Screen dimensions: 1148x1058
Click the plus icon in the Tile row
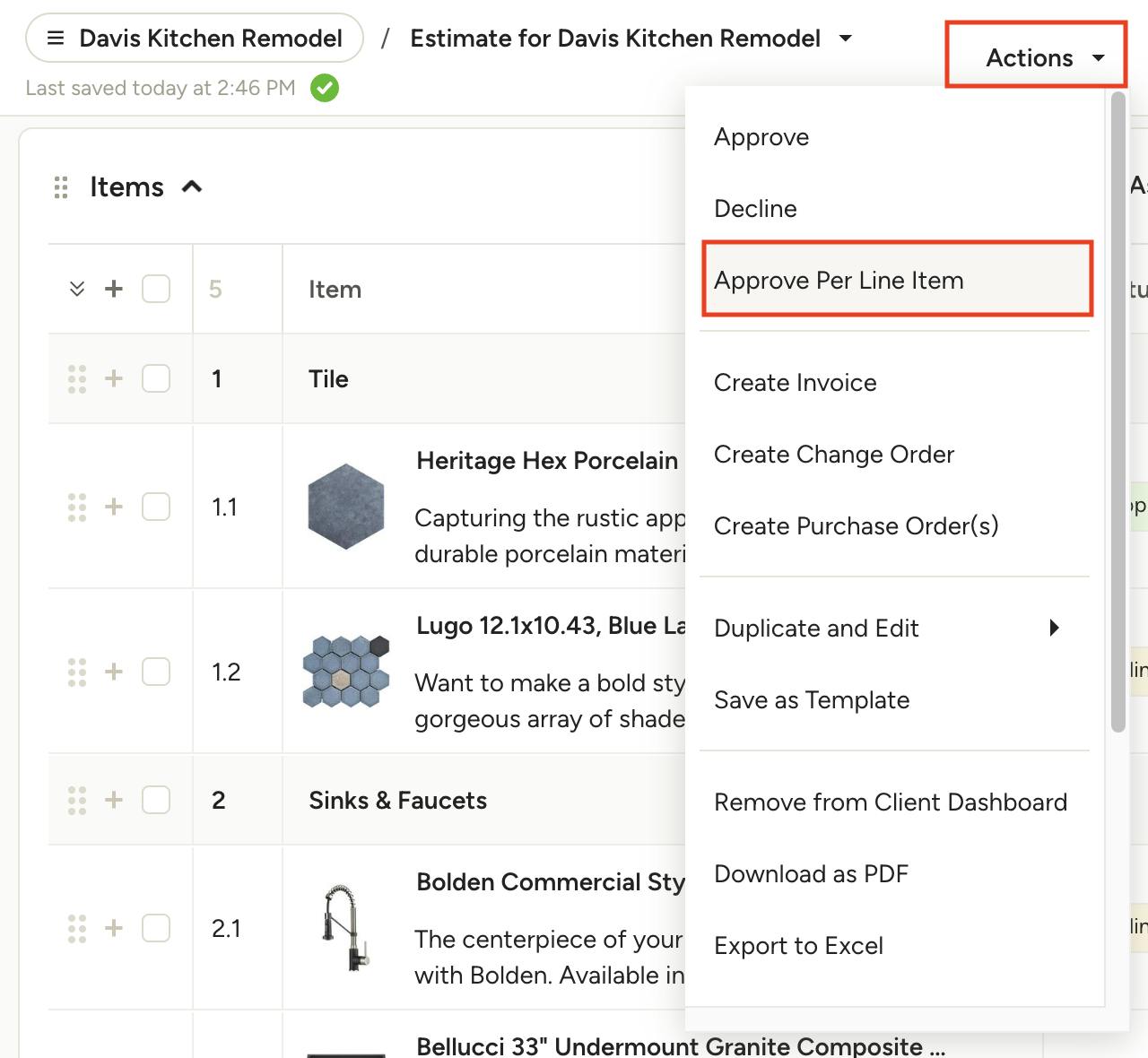(x=114, y=378)
